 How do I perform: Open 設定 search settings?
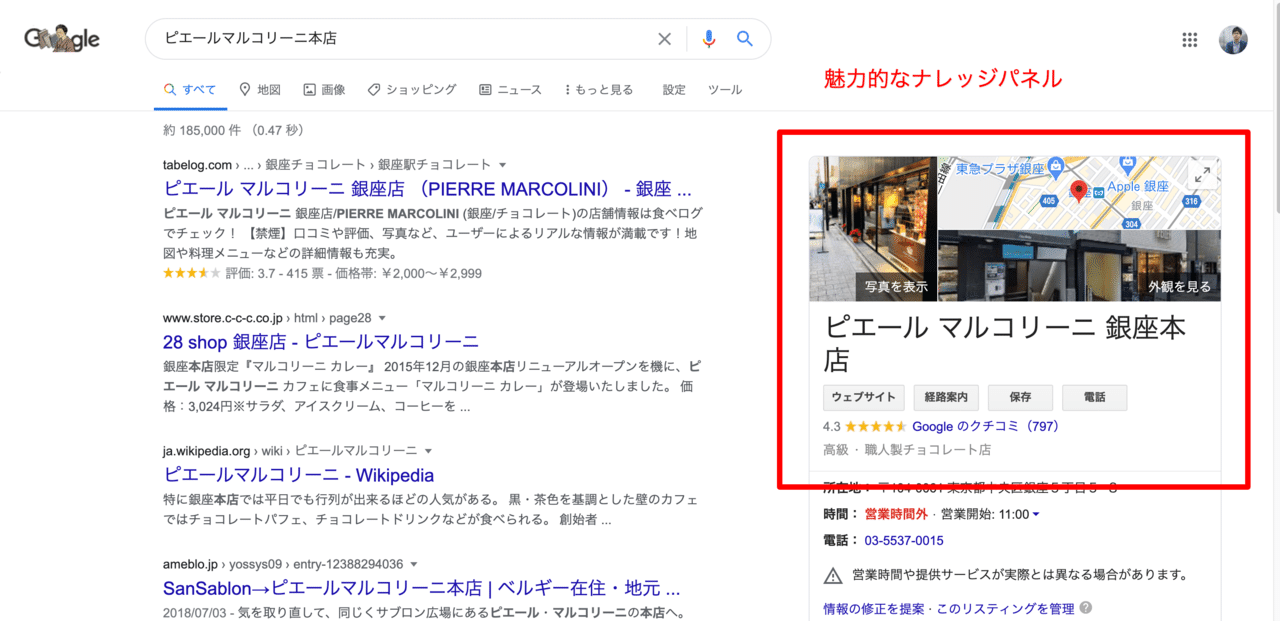coord(674,90)
